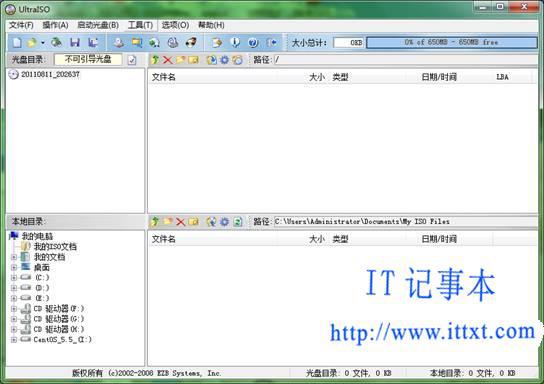Open the 选项(O) menu
This screenshot has height=384, width=544.
point(175,25)
